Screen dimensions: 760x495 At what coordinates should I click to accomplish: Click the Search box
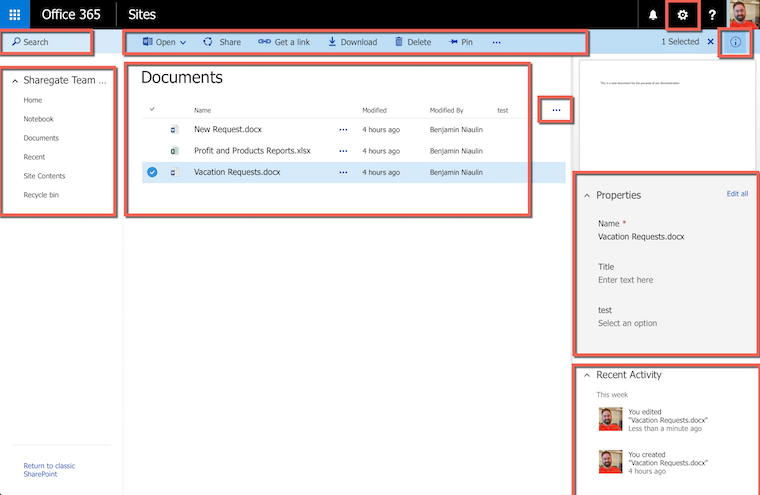47,42
